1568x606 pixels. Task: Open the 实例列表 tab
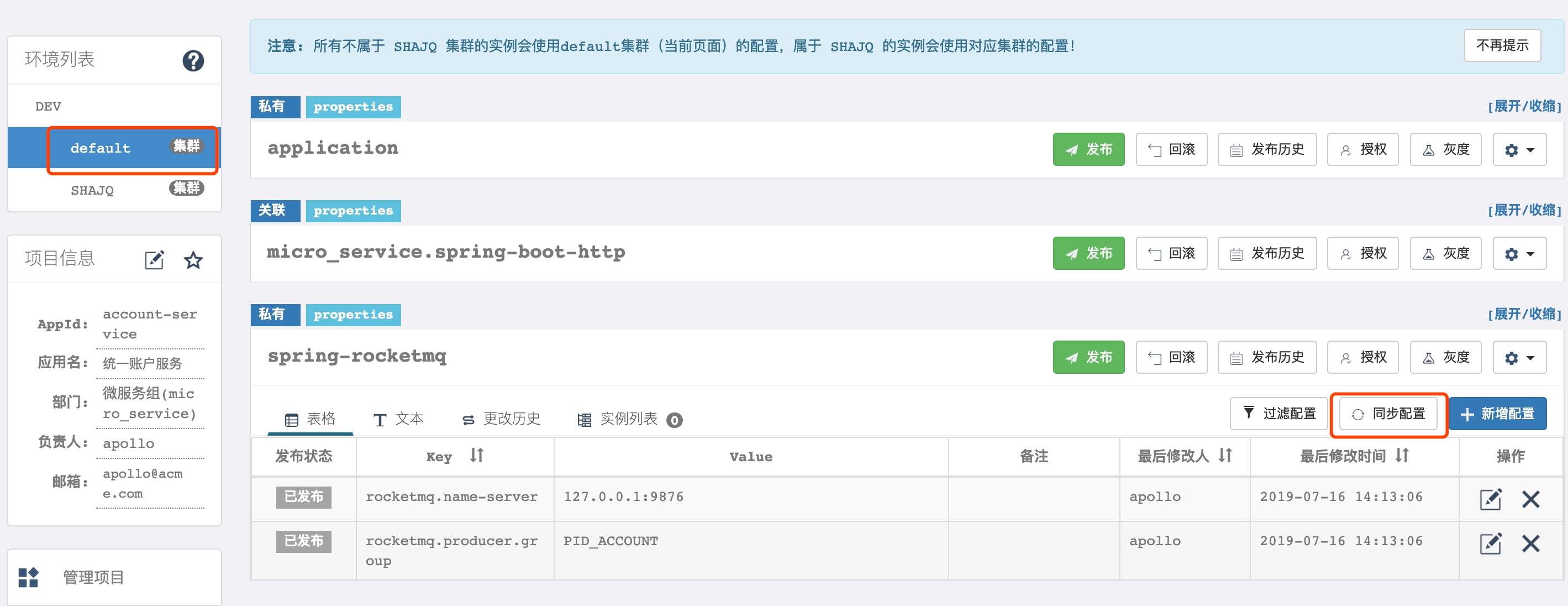629,419
